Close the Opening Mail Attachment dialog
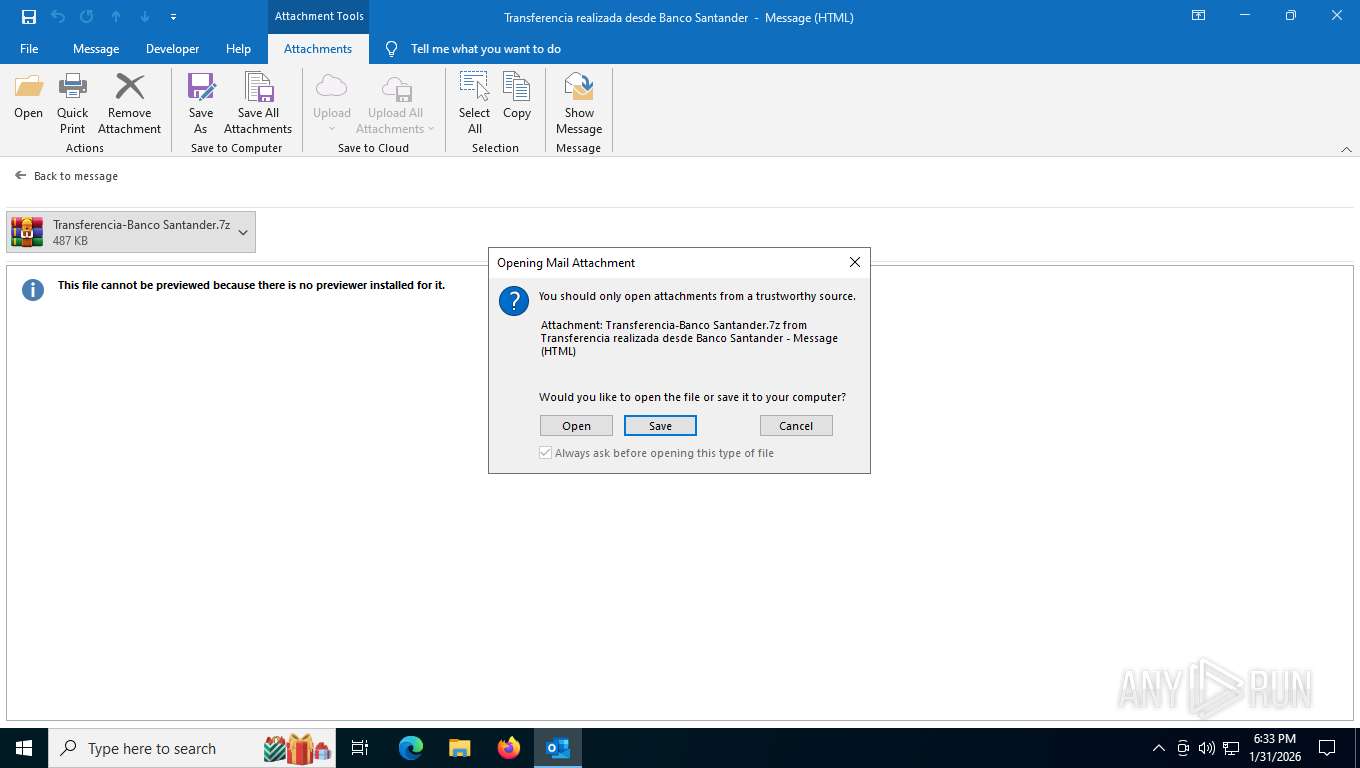The height and width of the screenshot is (768, 1360). pos(854,262)
